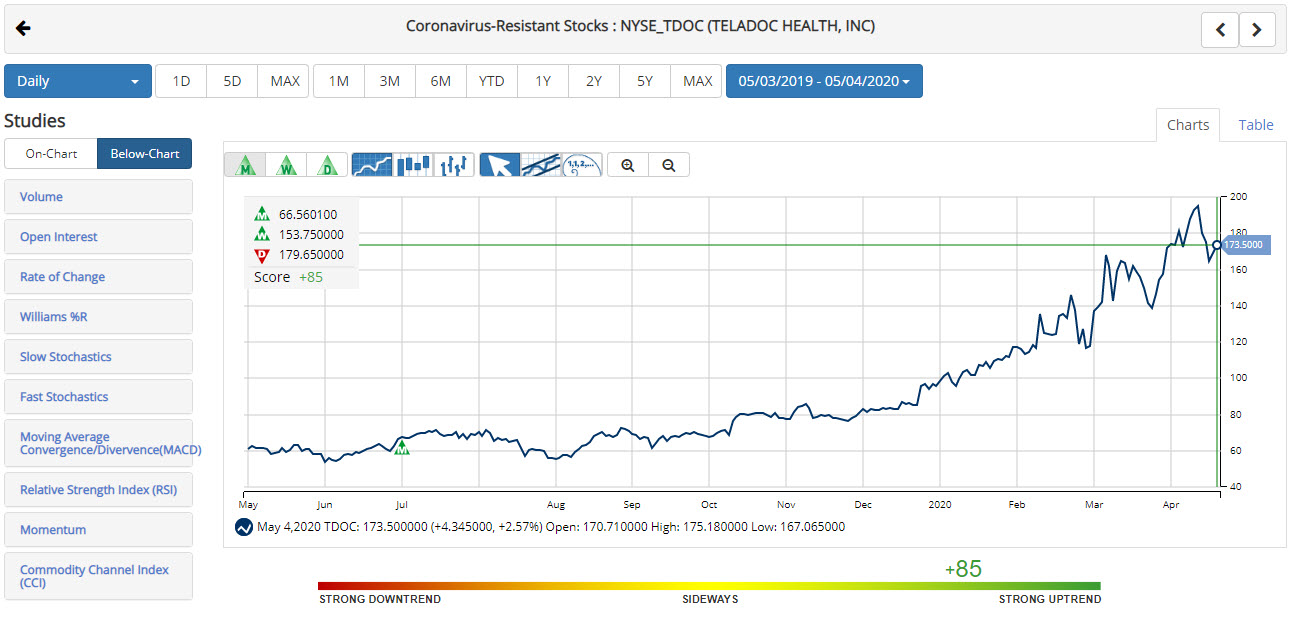1297x625 pixels.
Task: Add the Fast Stochastics study
Action: click(98, 397)
